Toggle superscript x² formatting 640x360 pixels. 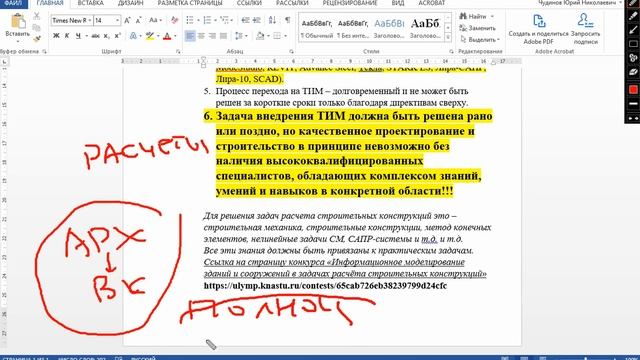point(118,36)
